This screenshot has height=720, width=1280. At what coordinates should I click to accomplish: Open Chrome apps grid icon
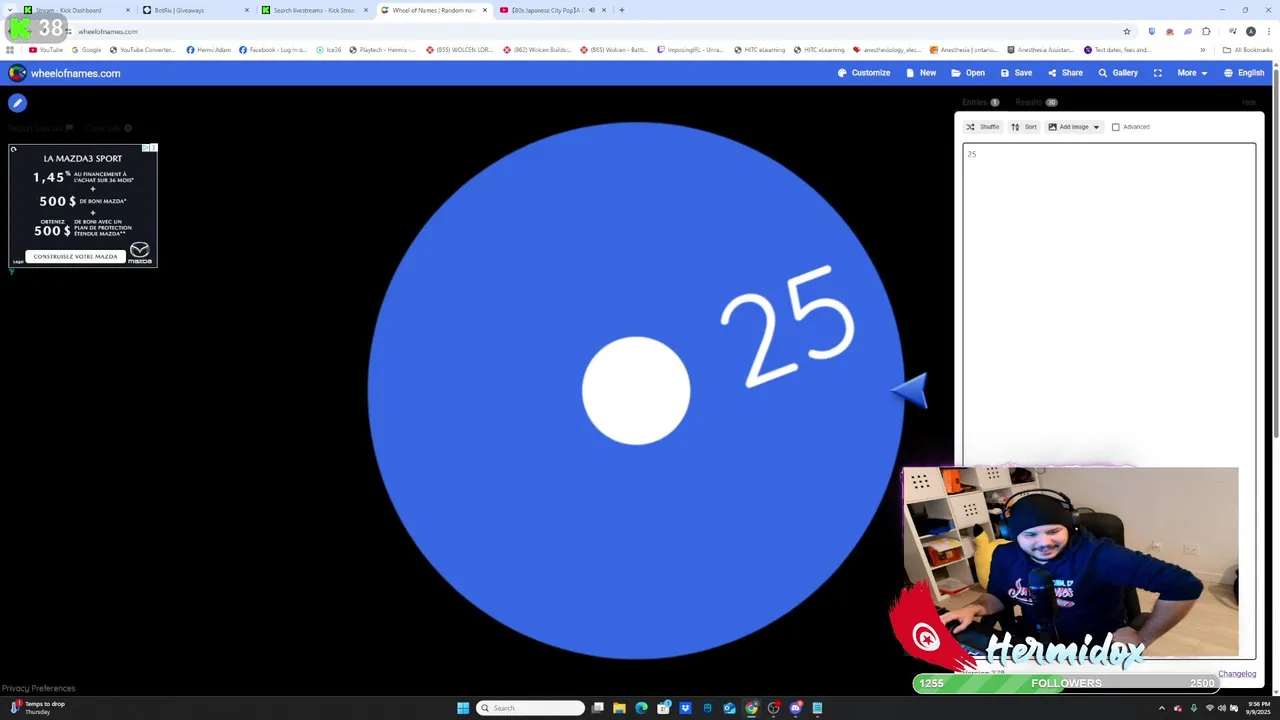tap(10, 50)
